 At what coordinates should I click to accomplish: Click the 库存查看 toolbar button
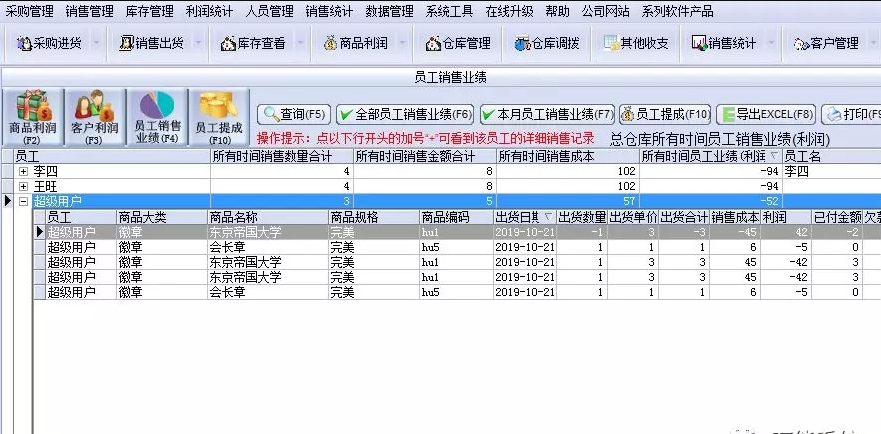(x=253, y=43)
